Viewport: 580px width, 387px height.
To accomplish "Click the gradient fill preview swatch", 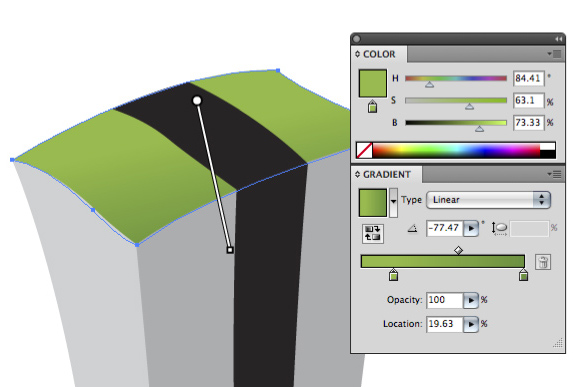I will [372, 203].
